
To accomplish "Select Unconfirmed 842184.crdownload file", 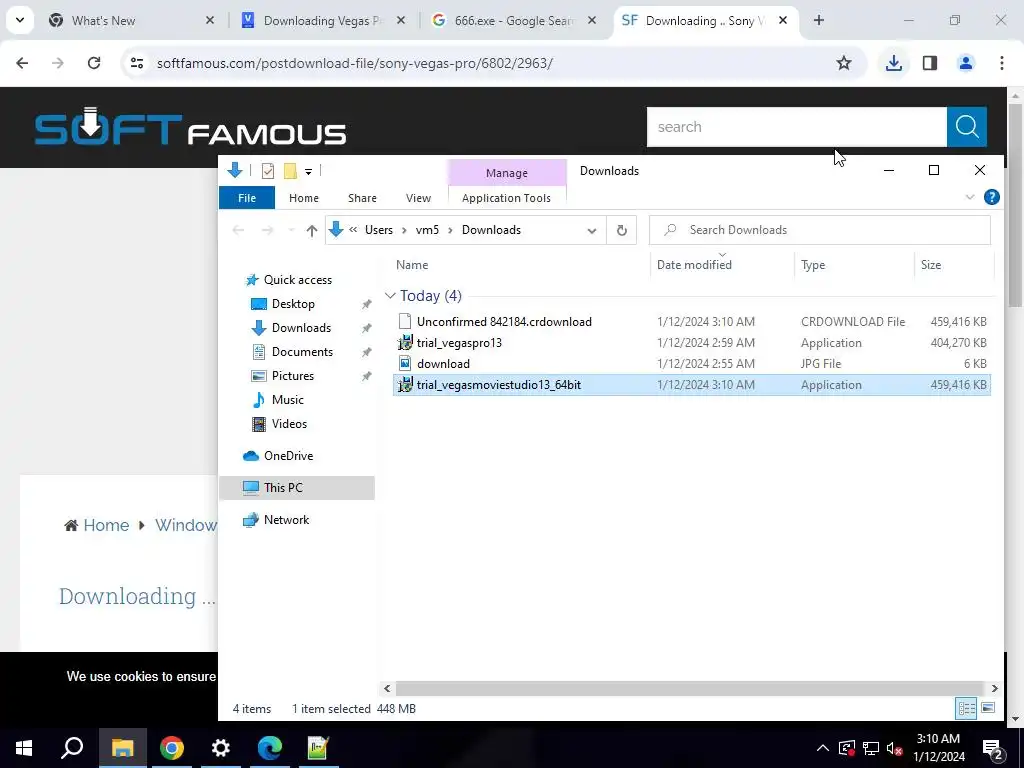I will point(692,321).
